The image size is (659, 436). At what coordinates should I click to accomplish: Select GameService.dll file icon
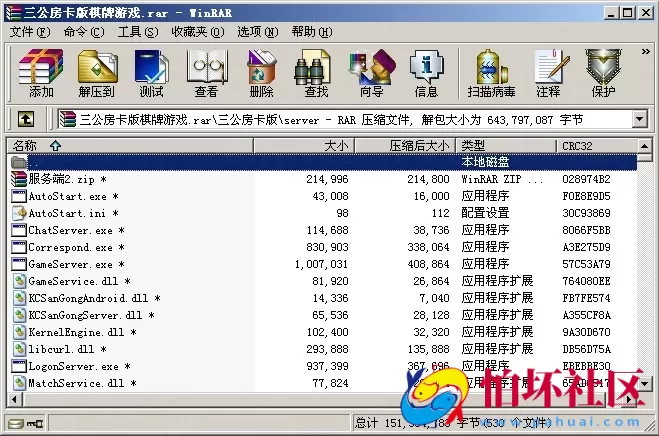(19, 281)
